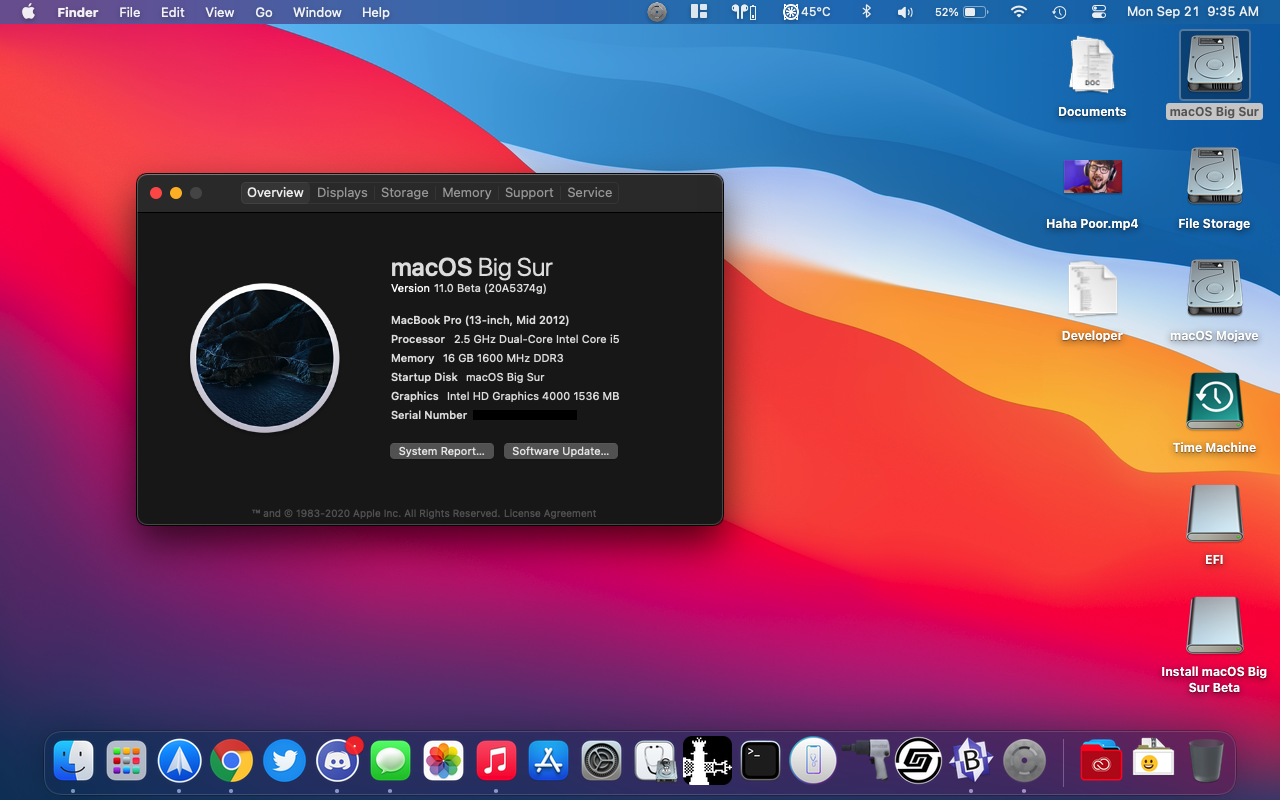This screenshot has height=800, width=1280.
Task: Select the File Storage drive on desktop
Action: [x=1214, y=176]
